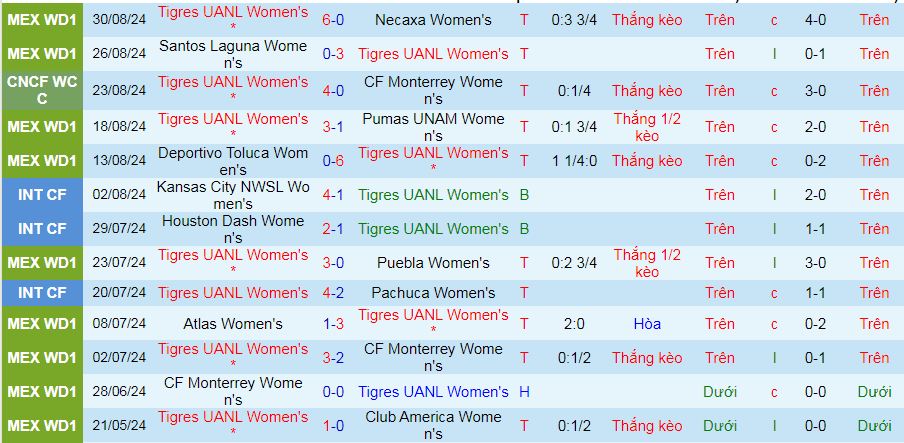Open the Atlas Women's team page
The width and height of the screenshot is (904, 443).
(232, 324)
